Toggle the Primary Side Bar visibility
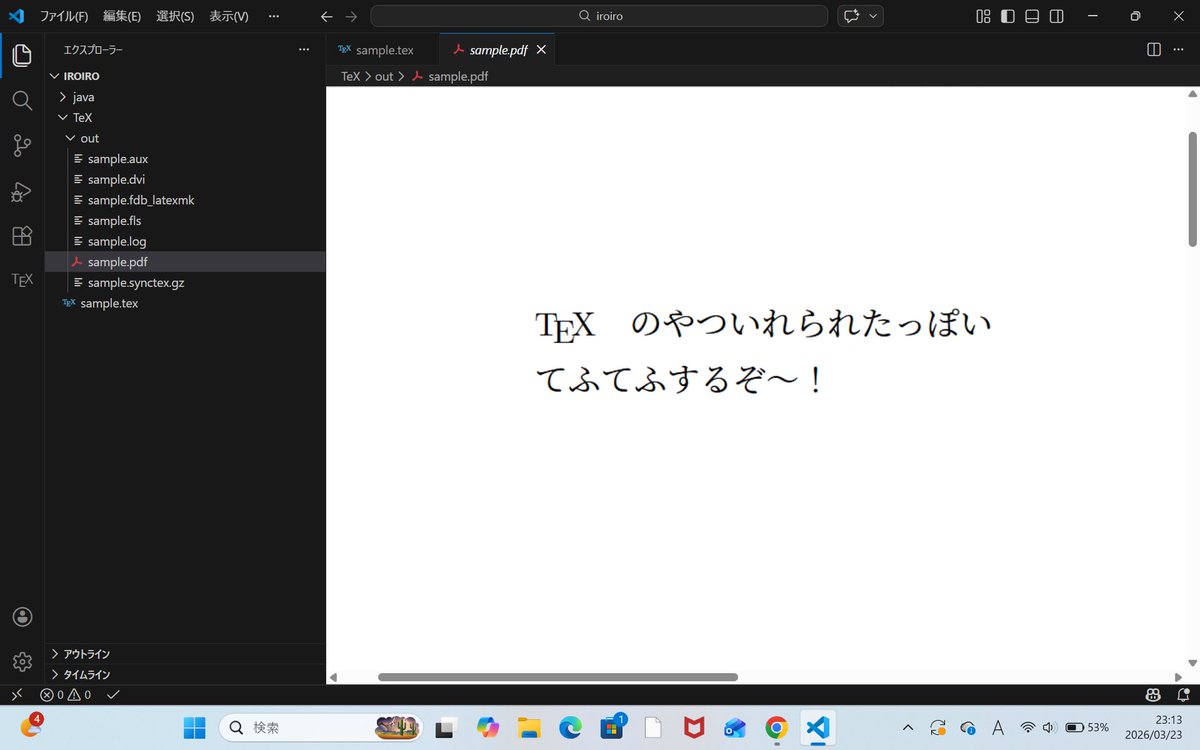This screenshot has width=1200, height=750. coord(1007,16)
